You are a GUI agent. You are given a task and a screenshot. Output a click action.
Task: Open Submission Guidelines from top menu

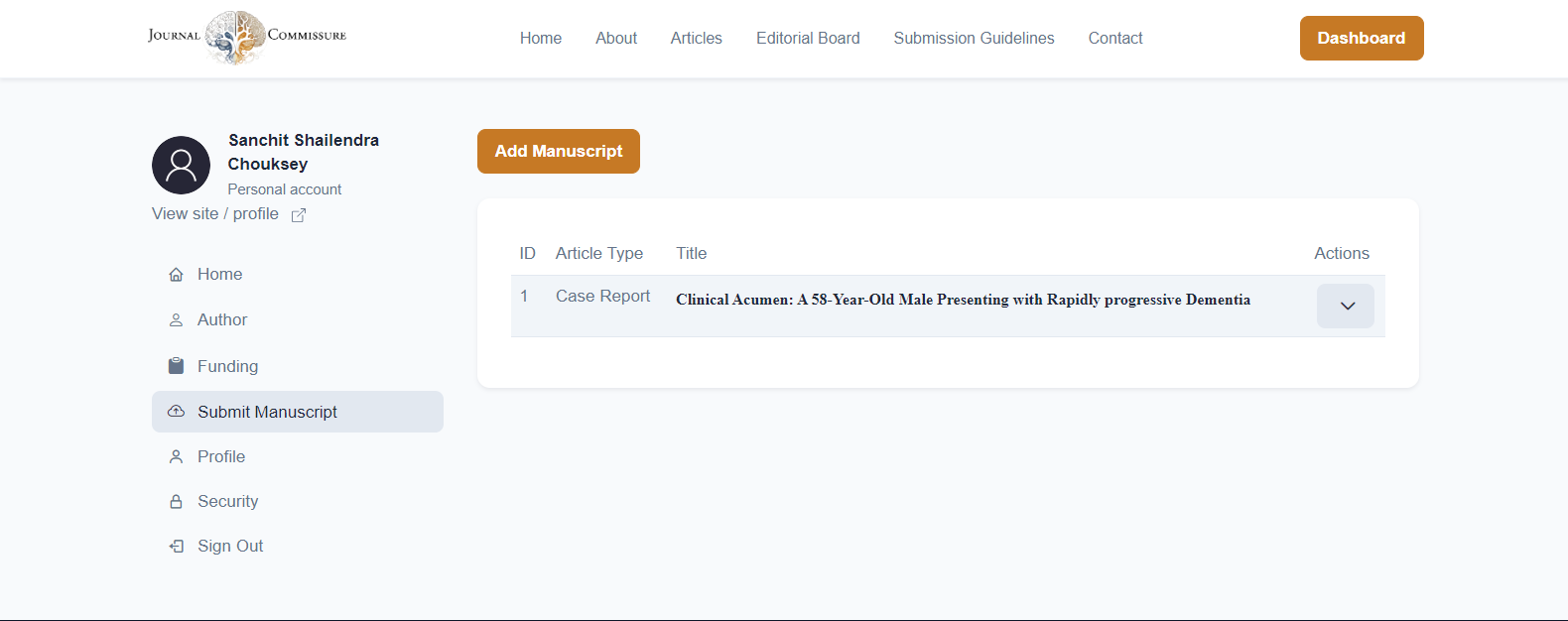(x=974, y=39)
